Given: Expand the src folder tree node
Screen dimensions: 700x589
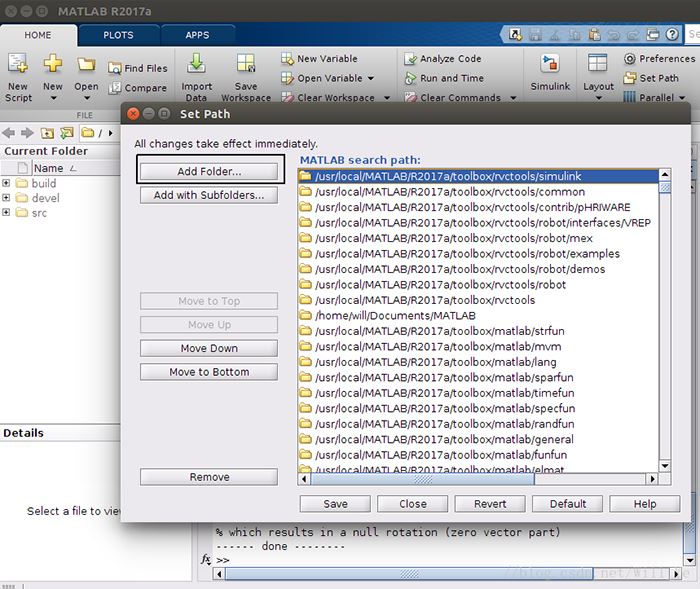Looking at the screenshot, I should tap(6, 213).
